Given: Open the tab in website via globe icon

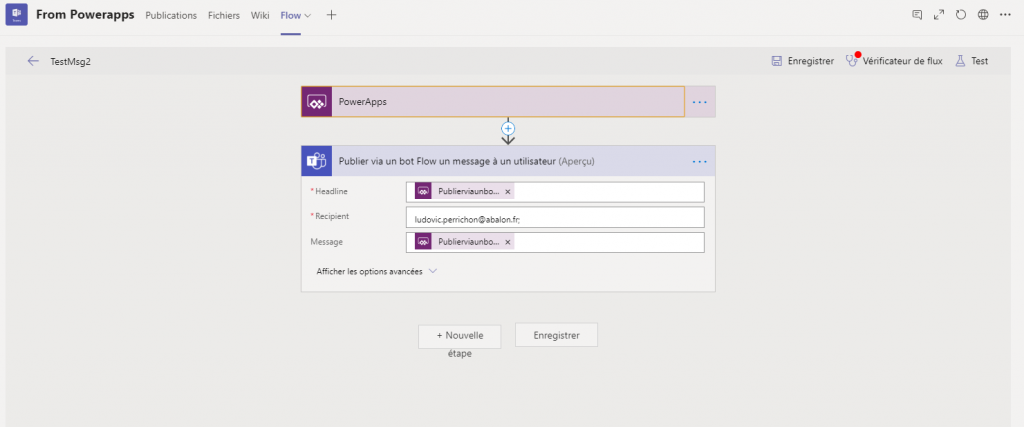Looking at the screenshot, I should pyautogui.click(x=983, y=15).
